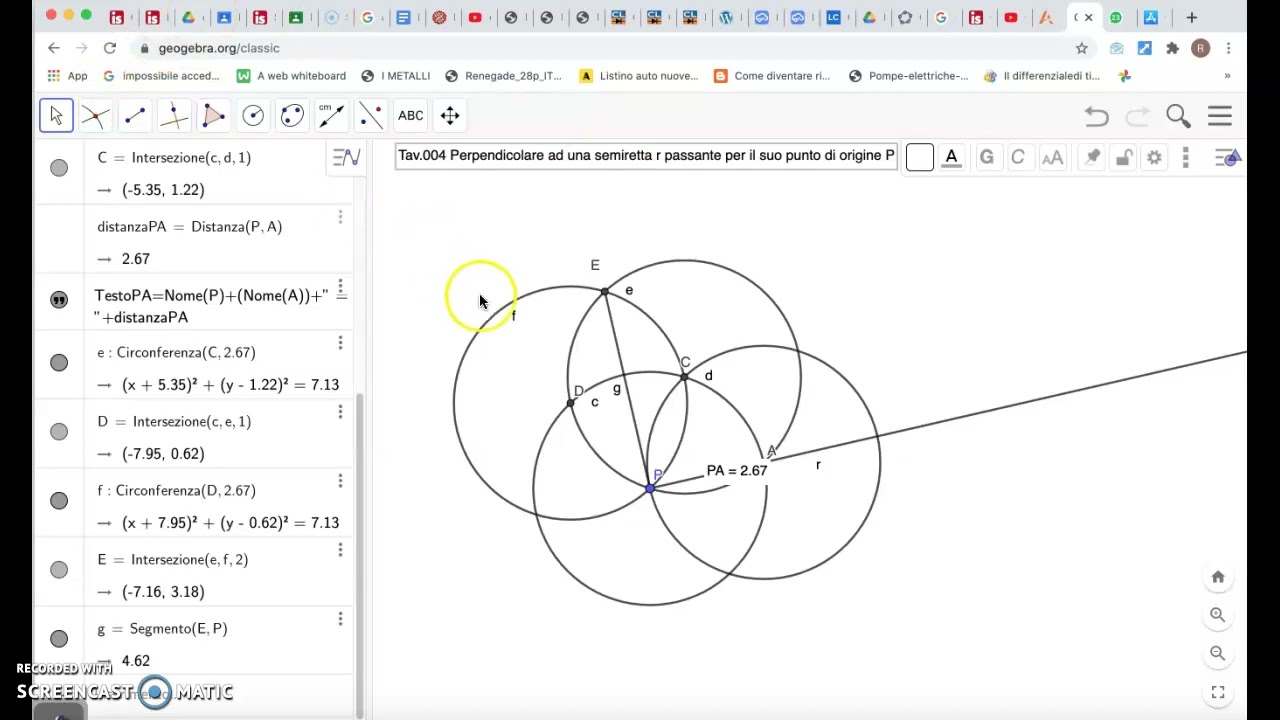Open 'Listino auto nuove...' bookmark
1280x720 pixels.
tap(639, 76)
